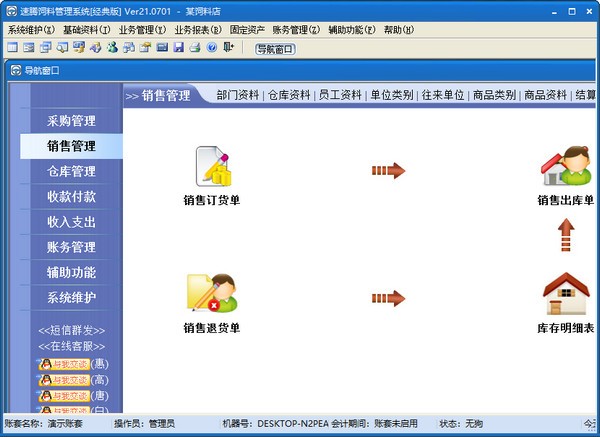This screenshot has height=437, width=600.
Task: Click the 导航窗口 toolbar button
Action: (x=275, y=49)
